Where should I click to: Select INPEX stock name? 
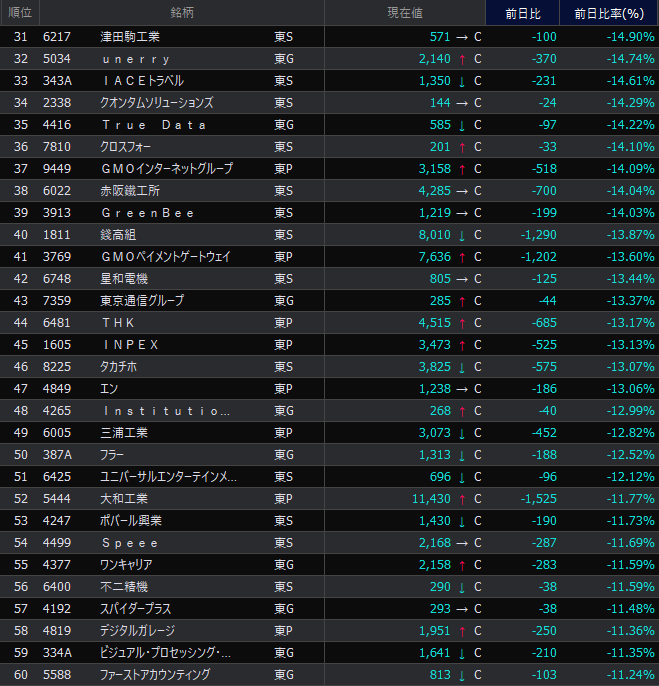pyautogui.click(x=130, y=345)
